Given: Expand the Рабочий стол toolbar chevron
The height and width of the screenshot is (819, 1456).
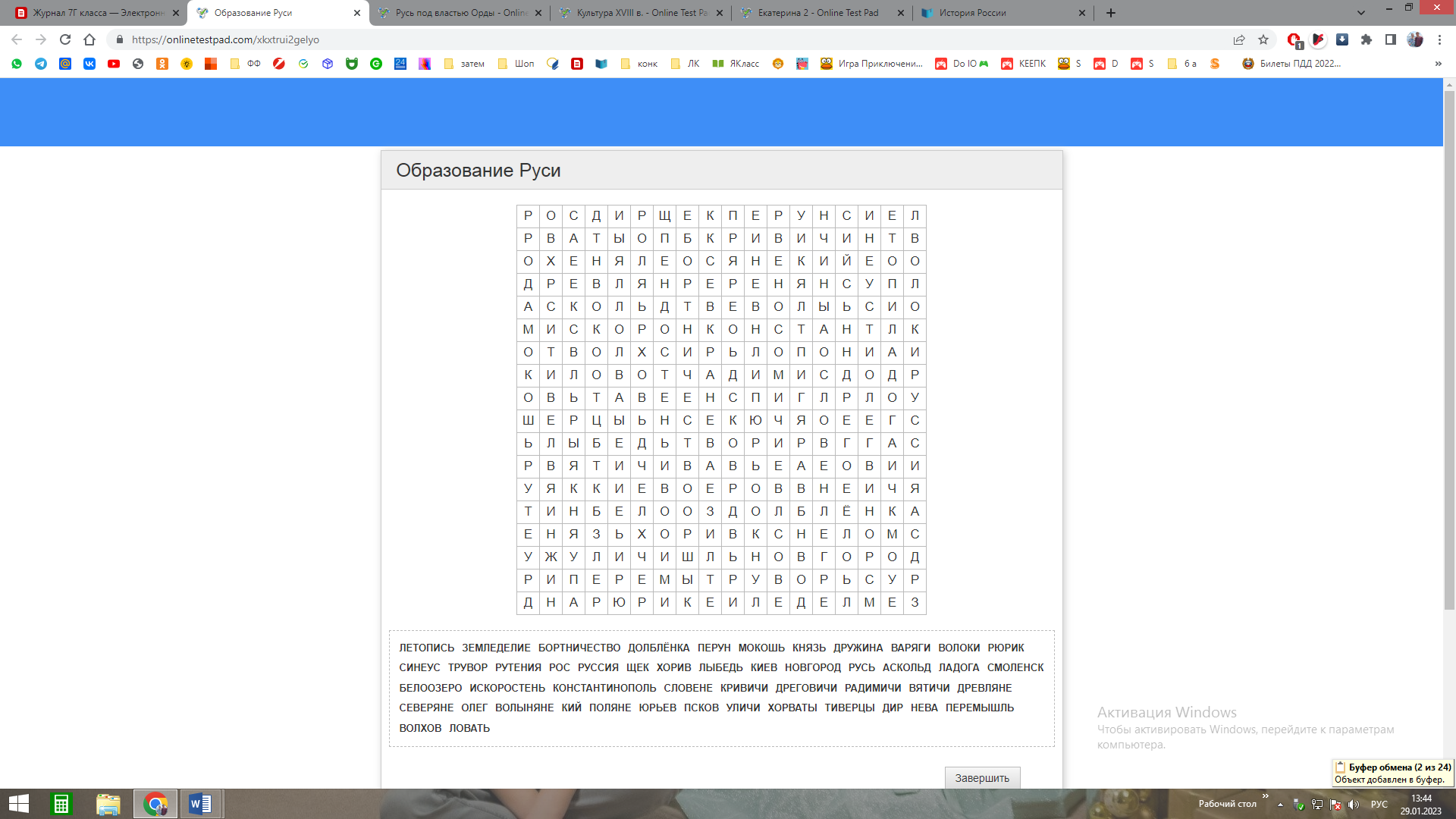Looking at the screenshot, I should click(x=1265, y=796).
